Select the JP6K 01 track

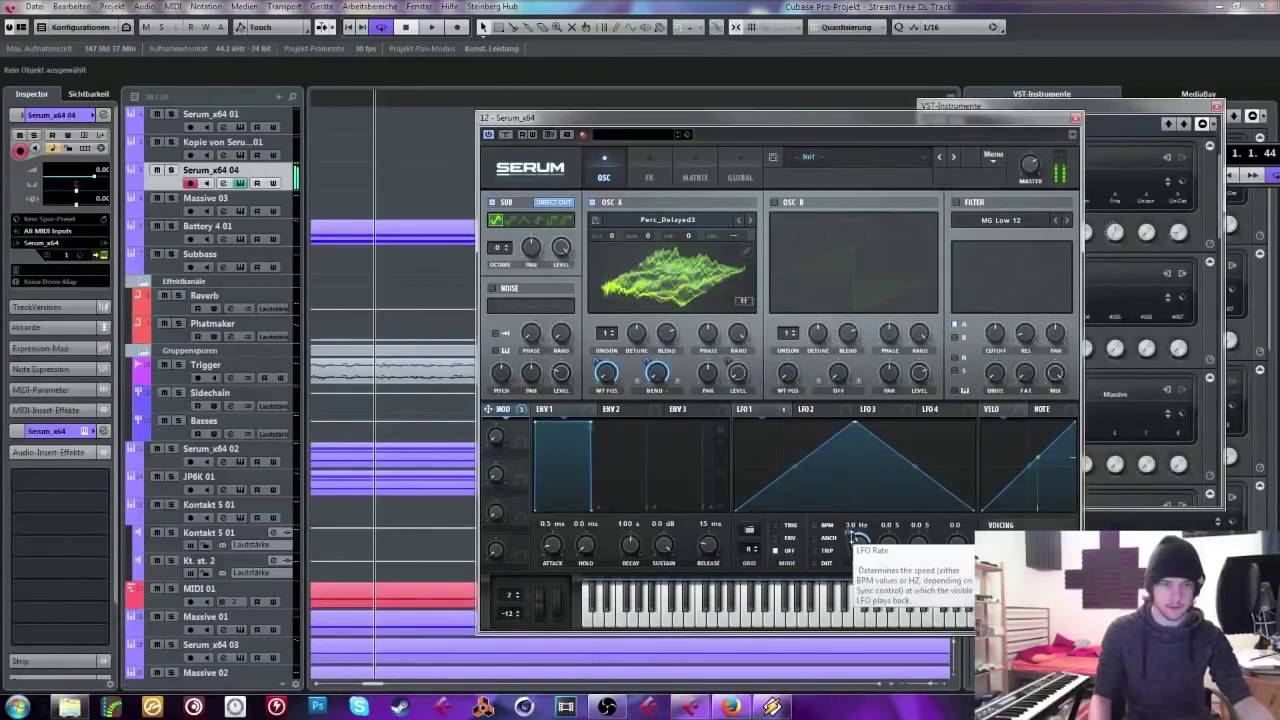tap(199, 477)
